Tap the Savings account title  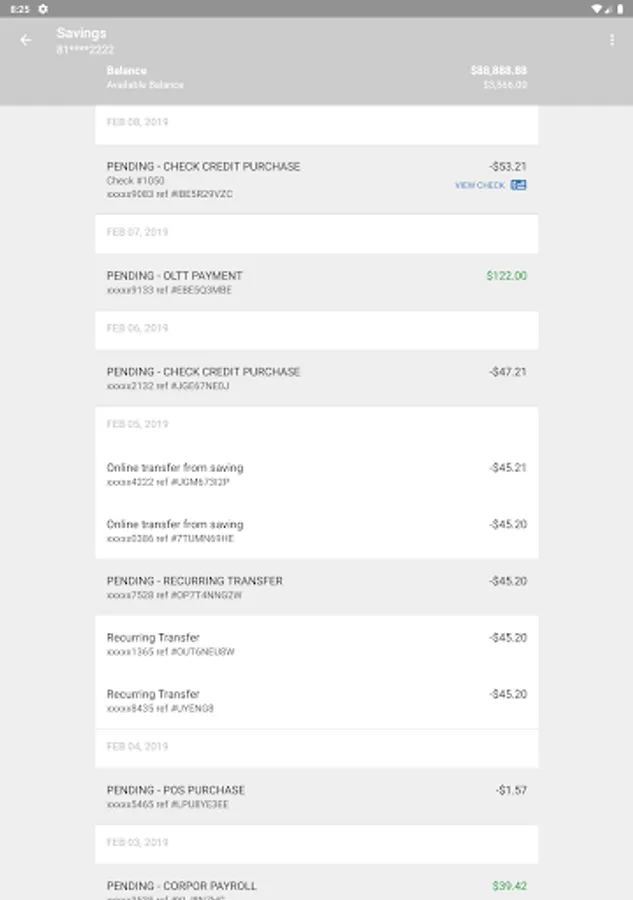(81, 33)
